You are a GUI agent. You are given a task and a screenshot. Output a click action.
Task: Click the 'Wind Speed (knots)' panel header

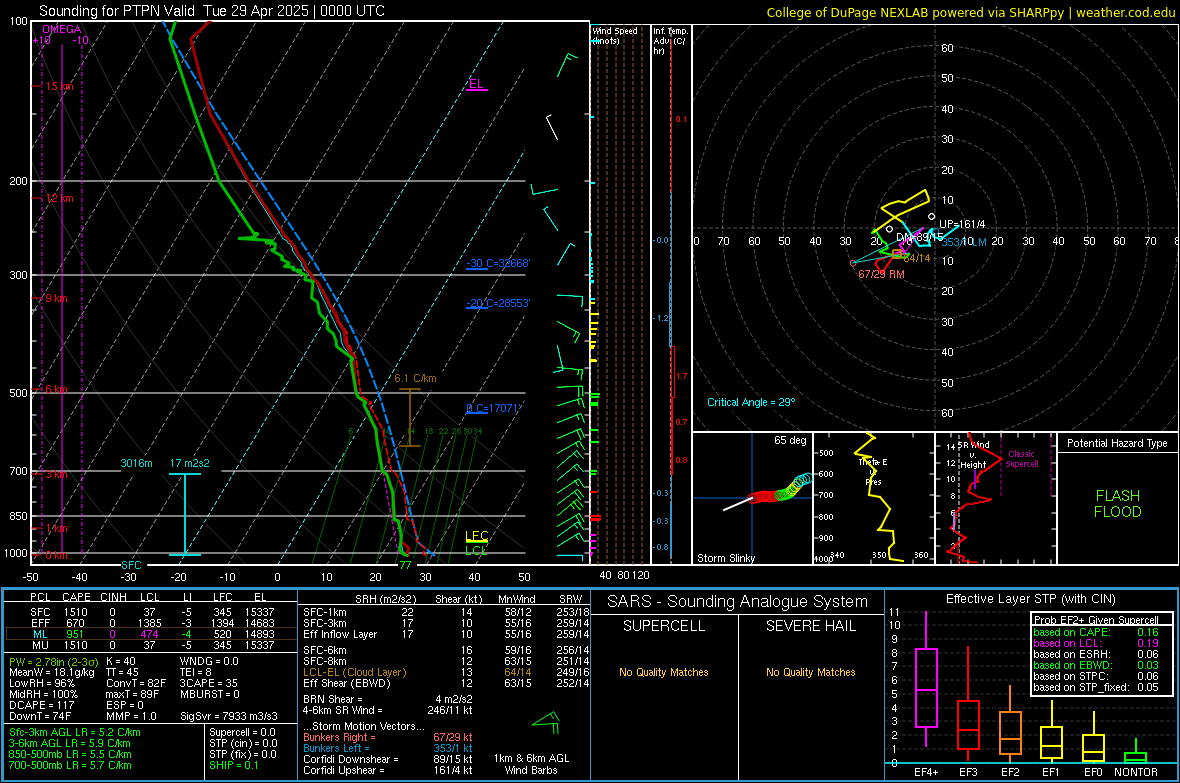click(615, 35)
